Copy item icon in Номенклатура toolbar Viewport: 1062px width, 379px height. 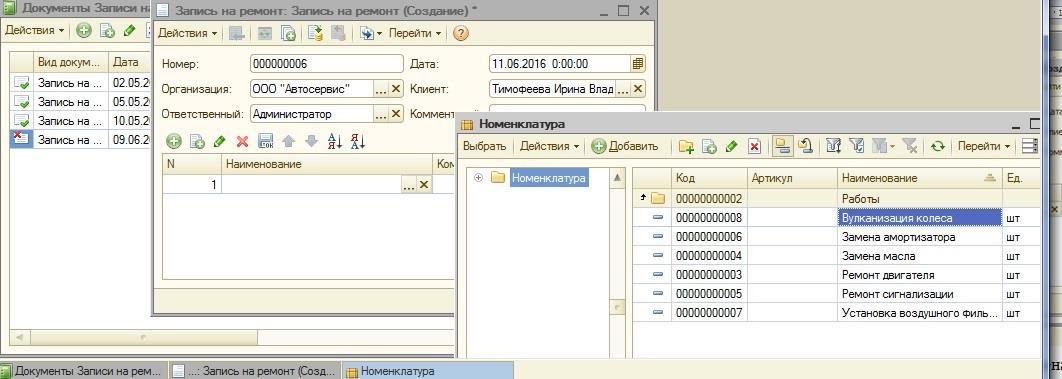(709, 146)
